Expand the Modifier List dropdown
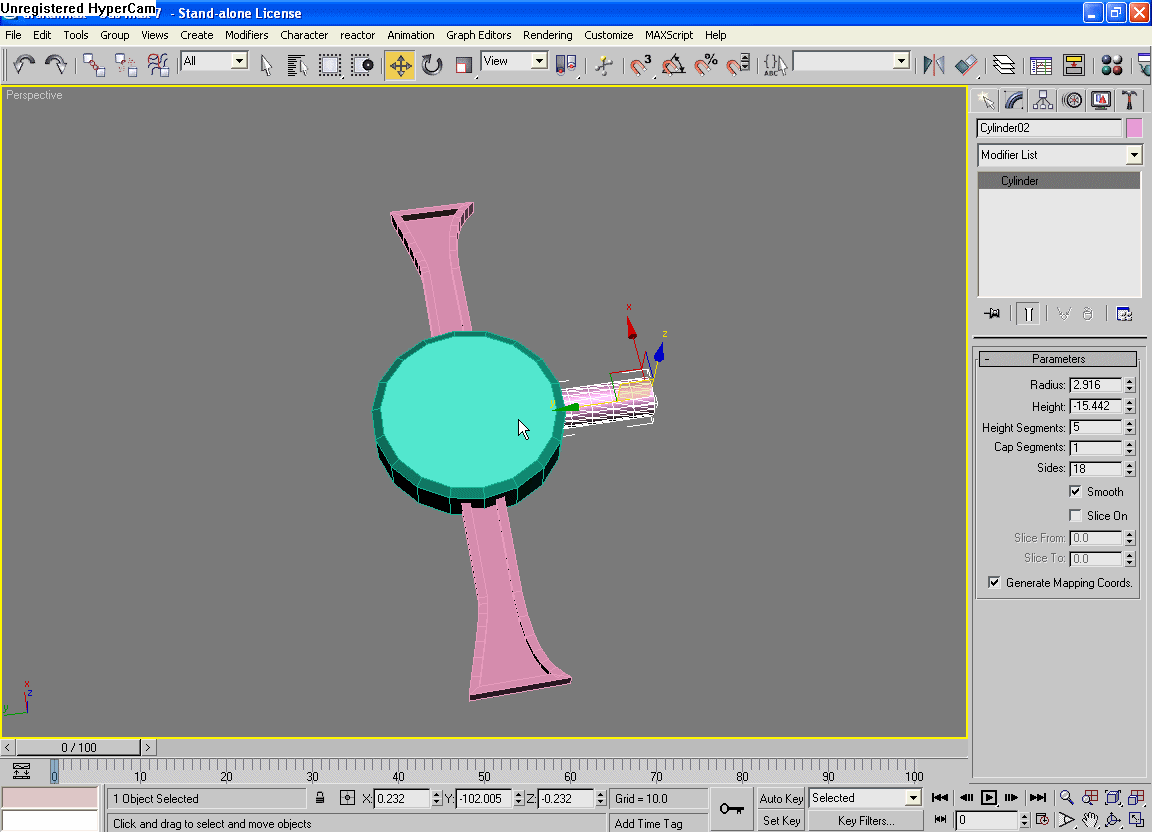This screenshot has height=832, width=1152. click(x=1133, y=155)
